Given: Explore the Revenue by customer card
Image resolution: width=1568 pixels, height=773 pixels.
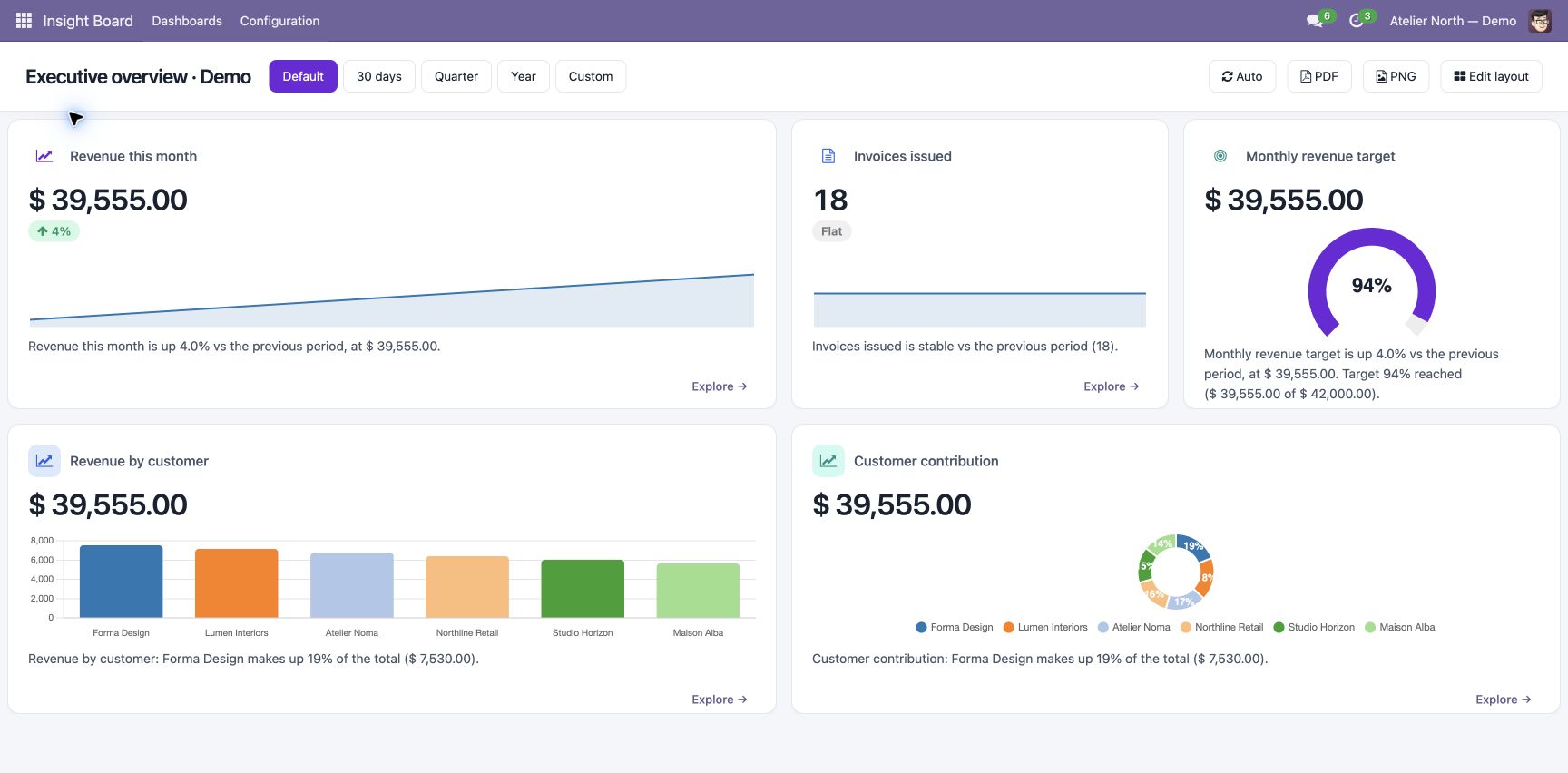Looking at the screenshot, I should [720, 700].
